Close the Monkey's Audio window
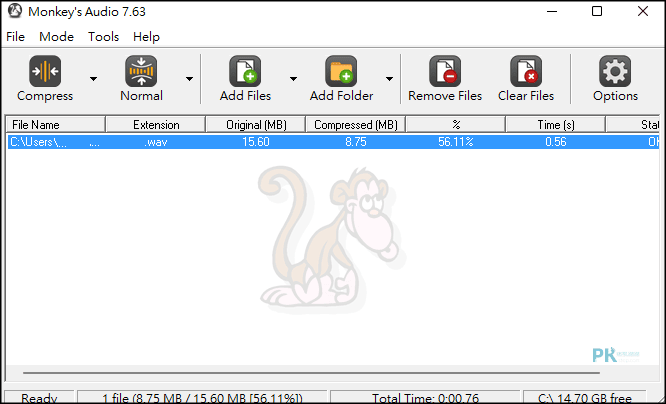This screenshot has height=404, width=666. (x=643, y=11)
